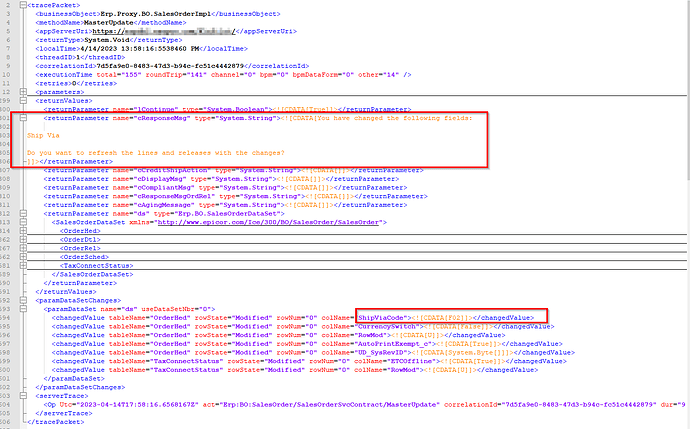The width and height of the screenshot is (690, 429).
Task: Expand the collapsed OrderSched node
Action: tap(23, 257)
